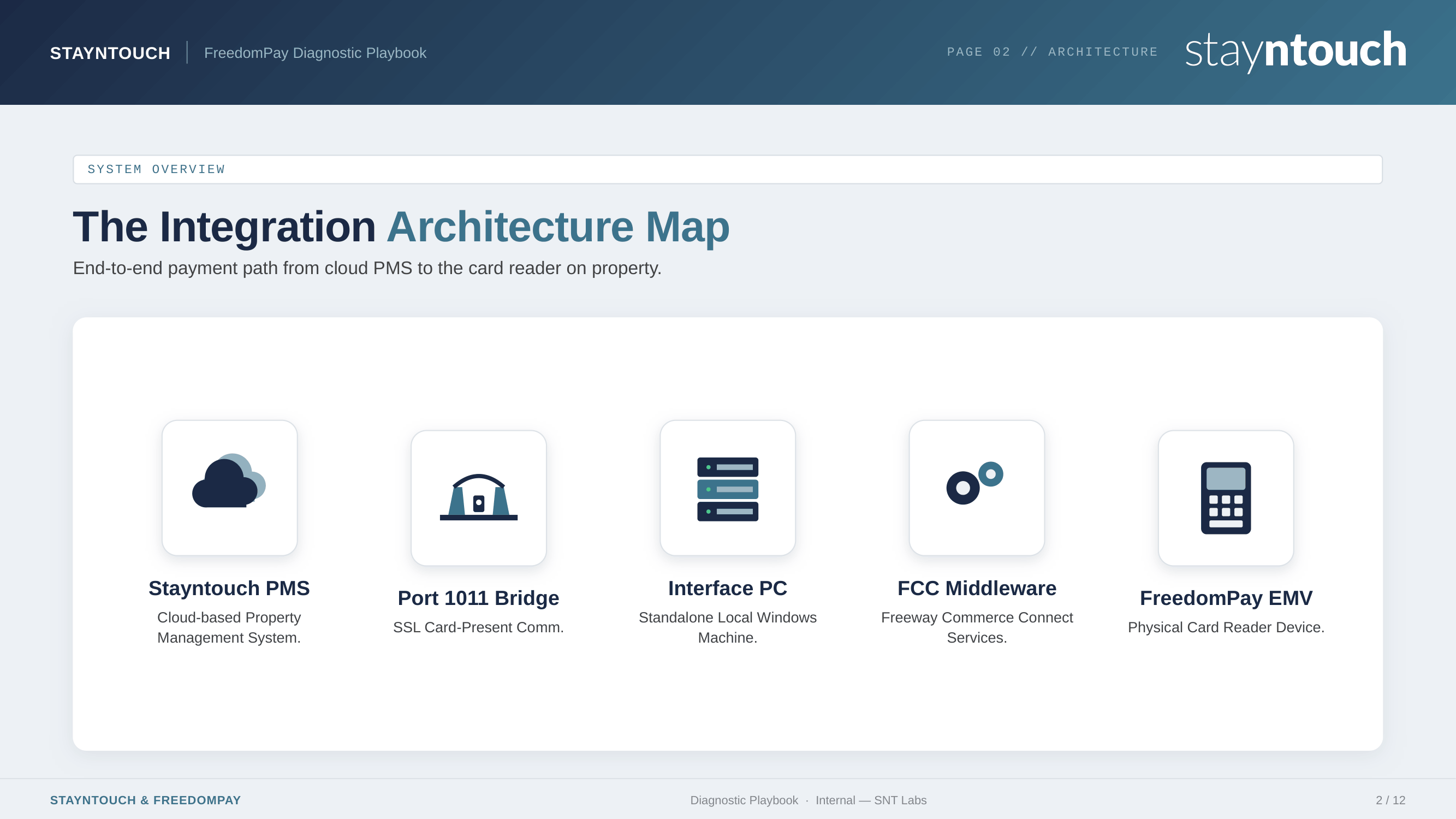Click the STAYNTOUCH header brand text

(x=110, y=53)
